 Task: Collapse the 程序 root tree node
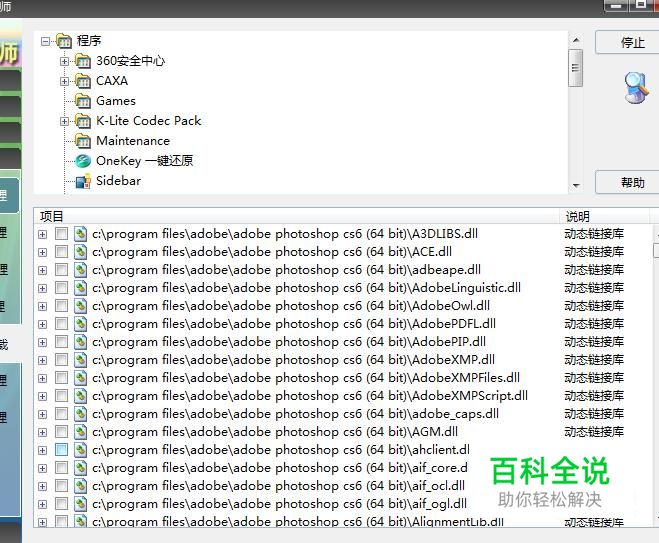pyautogui.click(x=45, y=41)
